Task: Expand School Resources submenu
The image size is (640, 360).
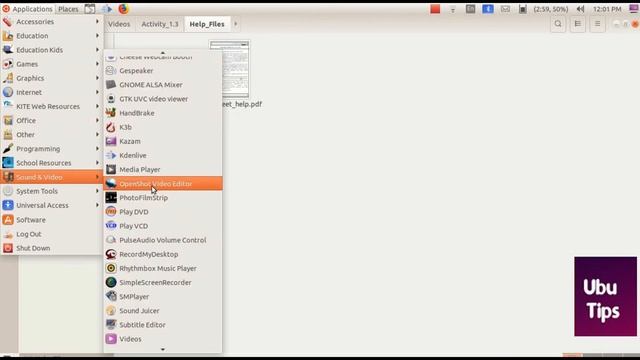Action: [51, 163]
